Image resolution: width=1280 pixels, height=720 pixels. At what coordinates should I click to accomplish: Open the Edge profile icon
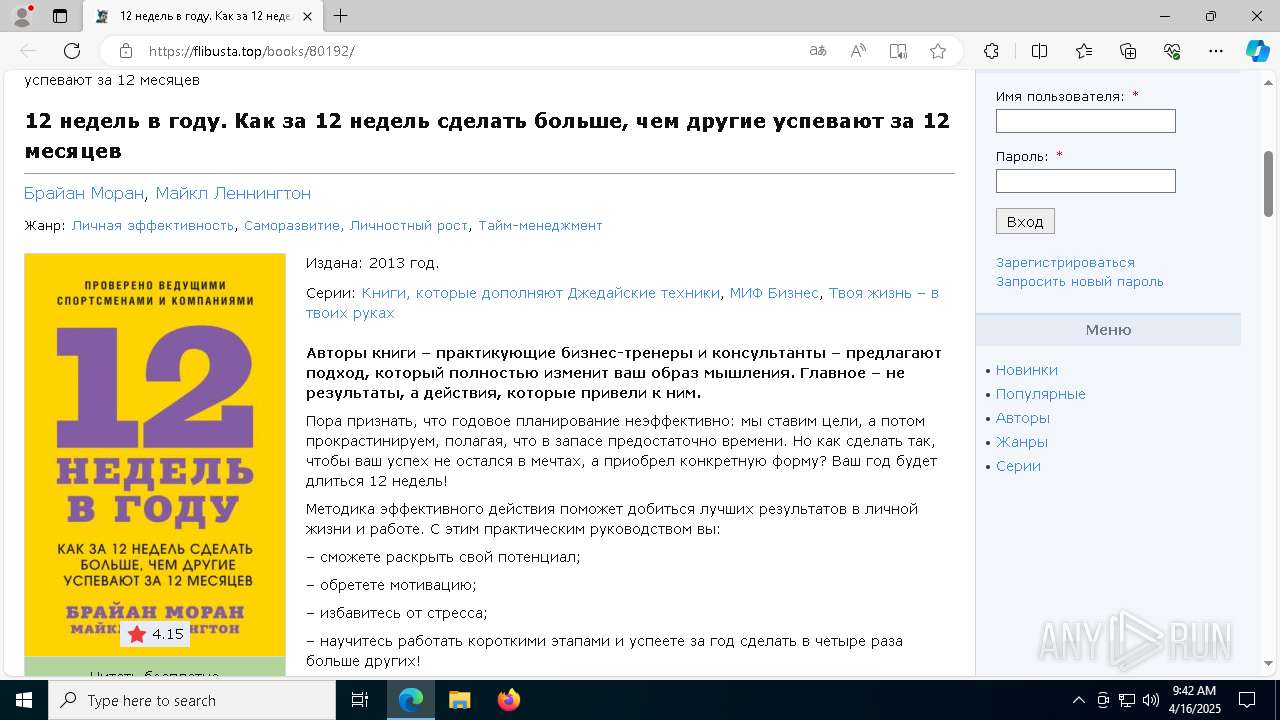[x=21, y=16]
